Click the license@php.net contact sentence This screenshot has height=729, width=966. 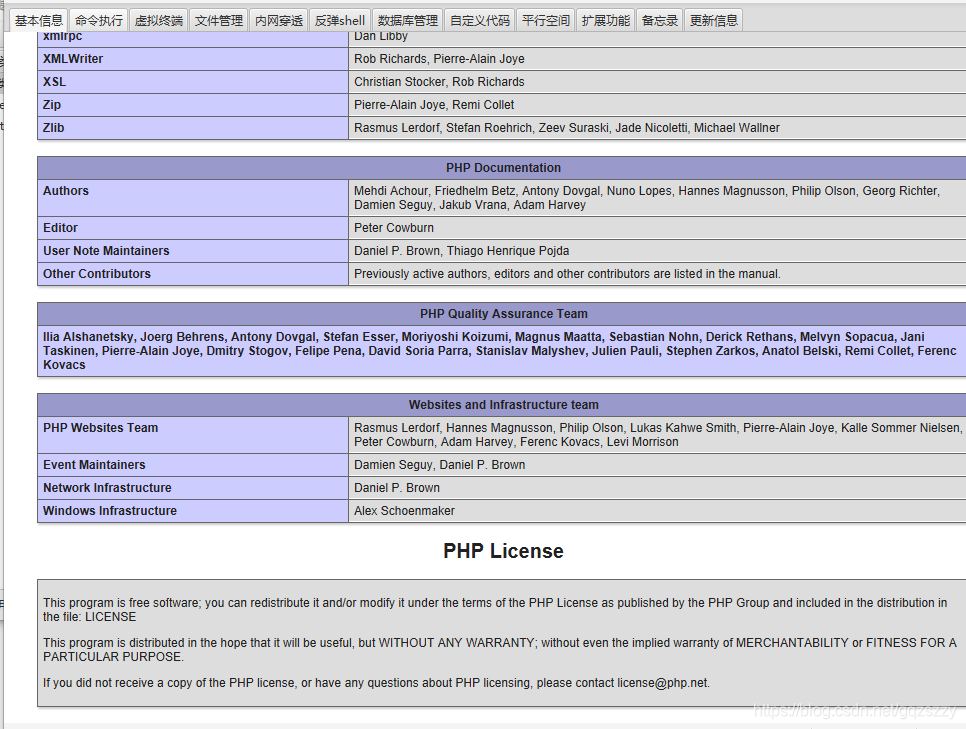tap(376, 683)
